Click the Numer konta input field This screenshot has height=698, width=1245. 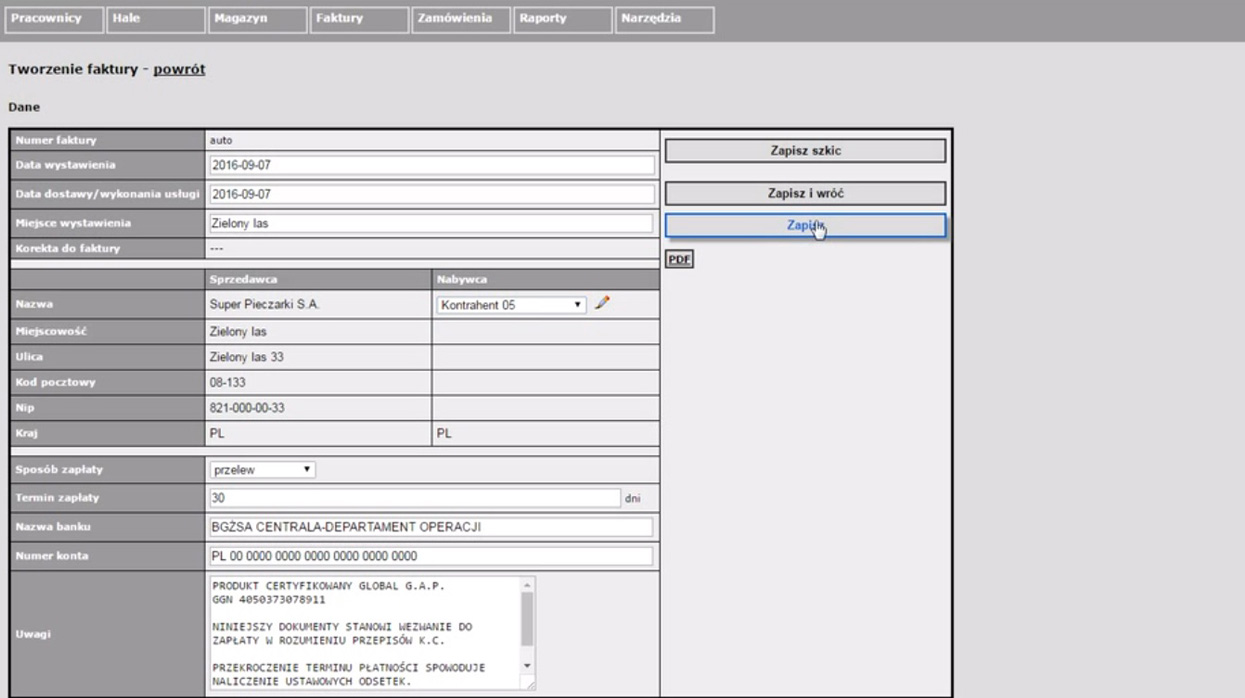tap(430, 556)
